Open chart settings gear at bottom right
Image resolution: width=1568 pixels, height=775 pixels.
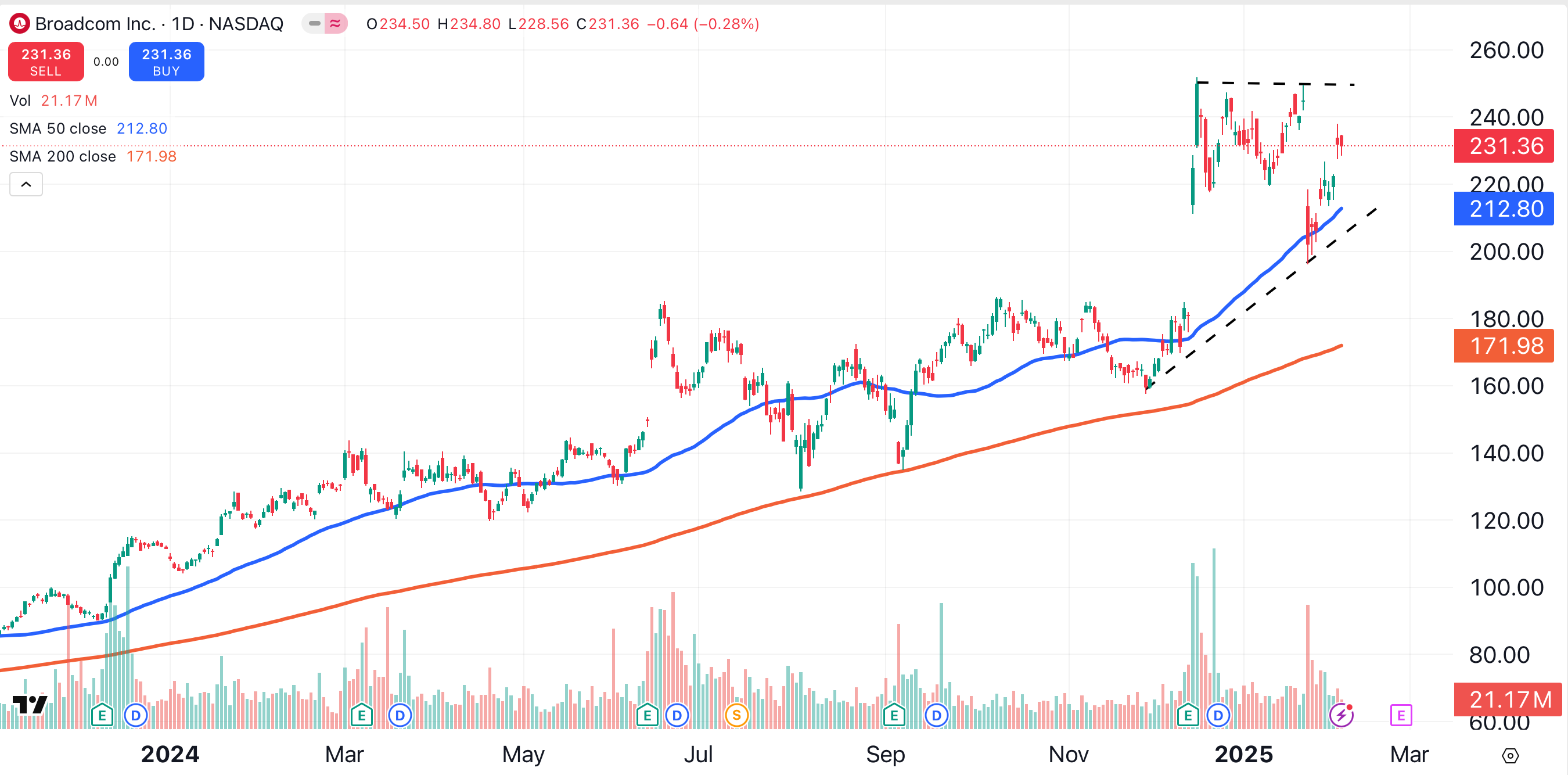click(1509, 755)
